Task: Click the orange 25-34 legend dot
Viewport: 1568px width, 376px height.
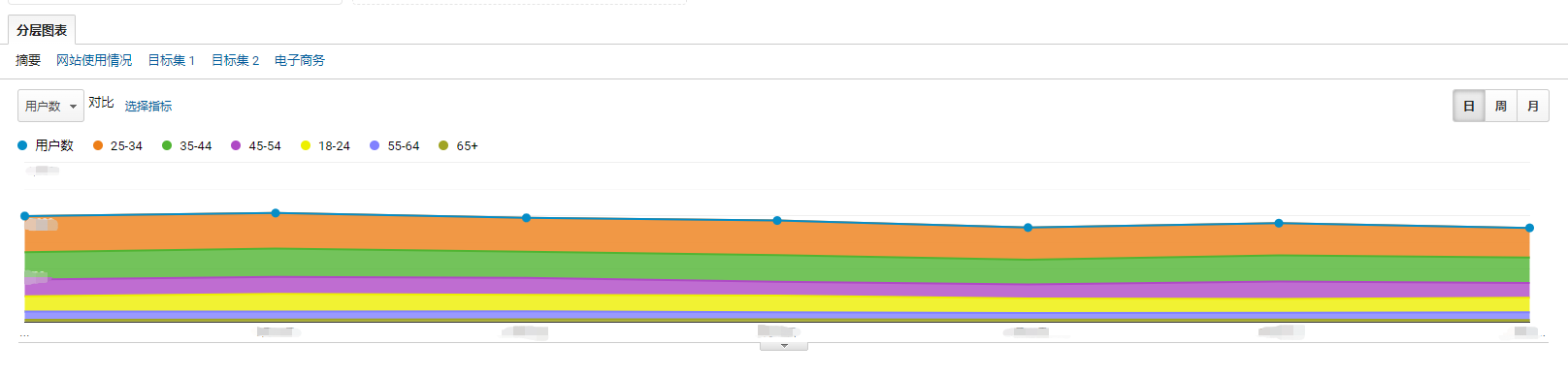Action: point(98,145)
